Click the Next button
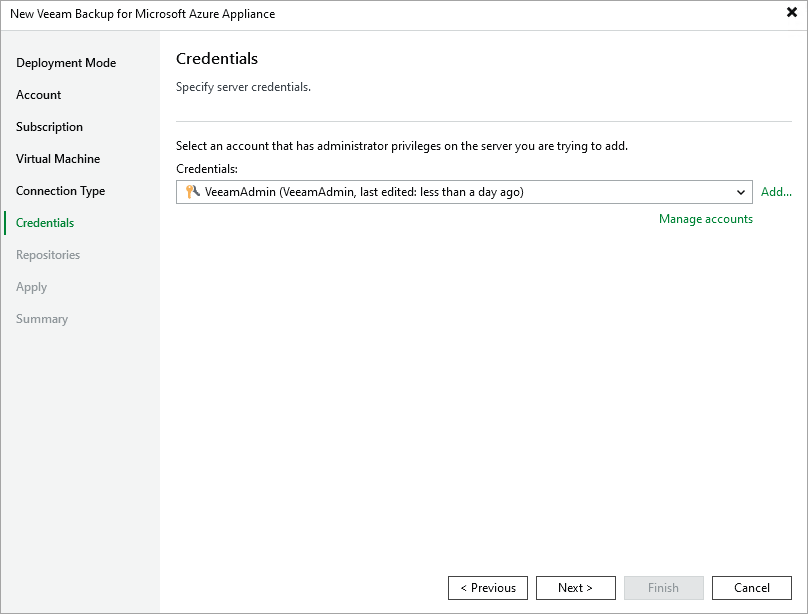808x614 pixels. [576, 588]
